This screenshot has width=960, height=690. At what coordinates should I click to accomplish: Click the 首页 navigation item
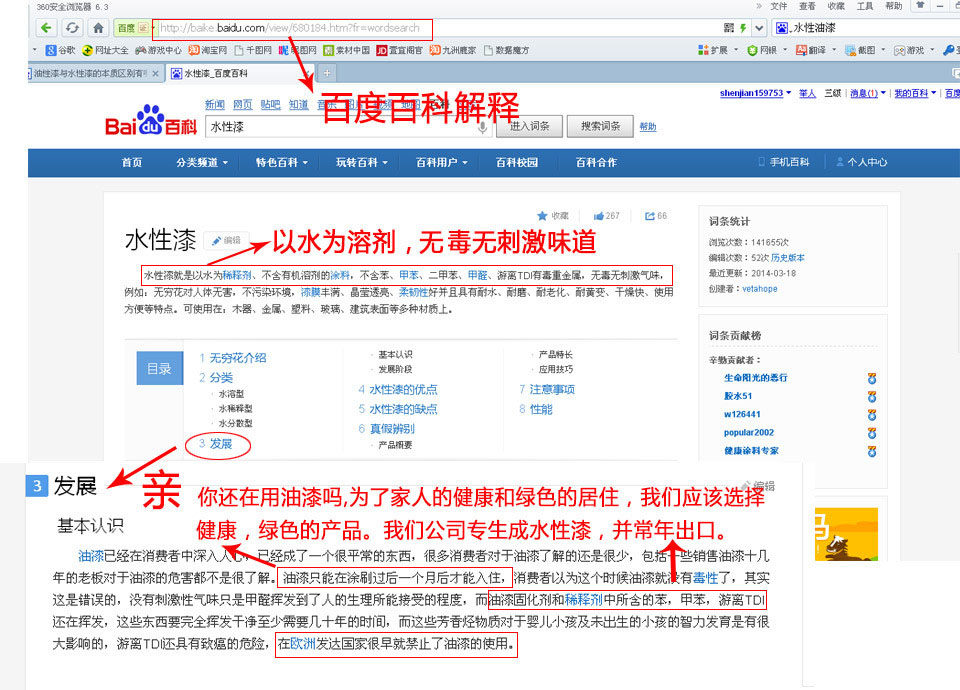pos(132,162)
